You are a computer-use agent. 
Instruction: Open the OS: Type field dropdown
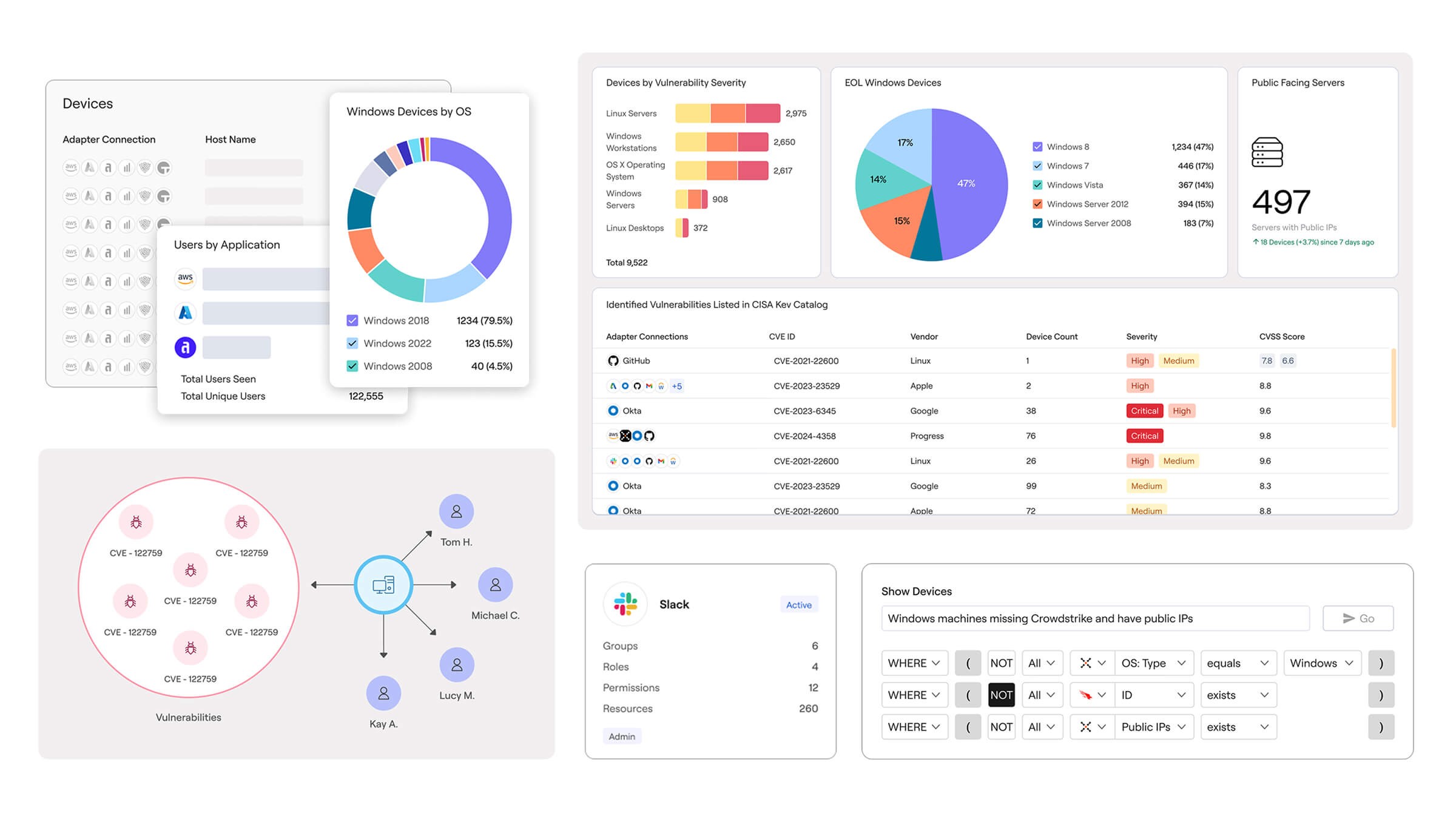1153,663
